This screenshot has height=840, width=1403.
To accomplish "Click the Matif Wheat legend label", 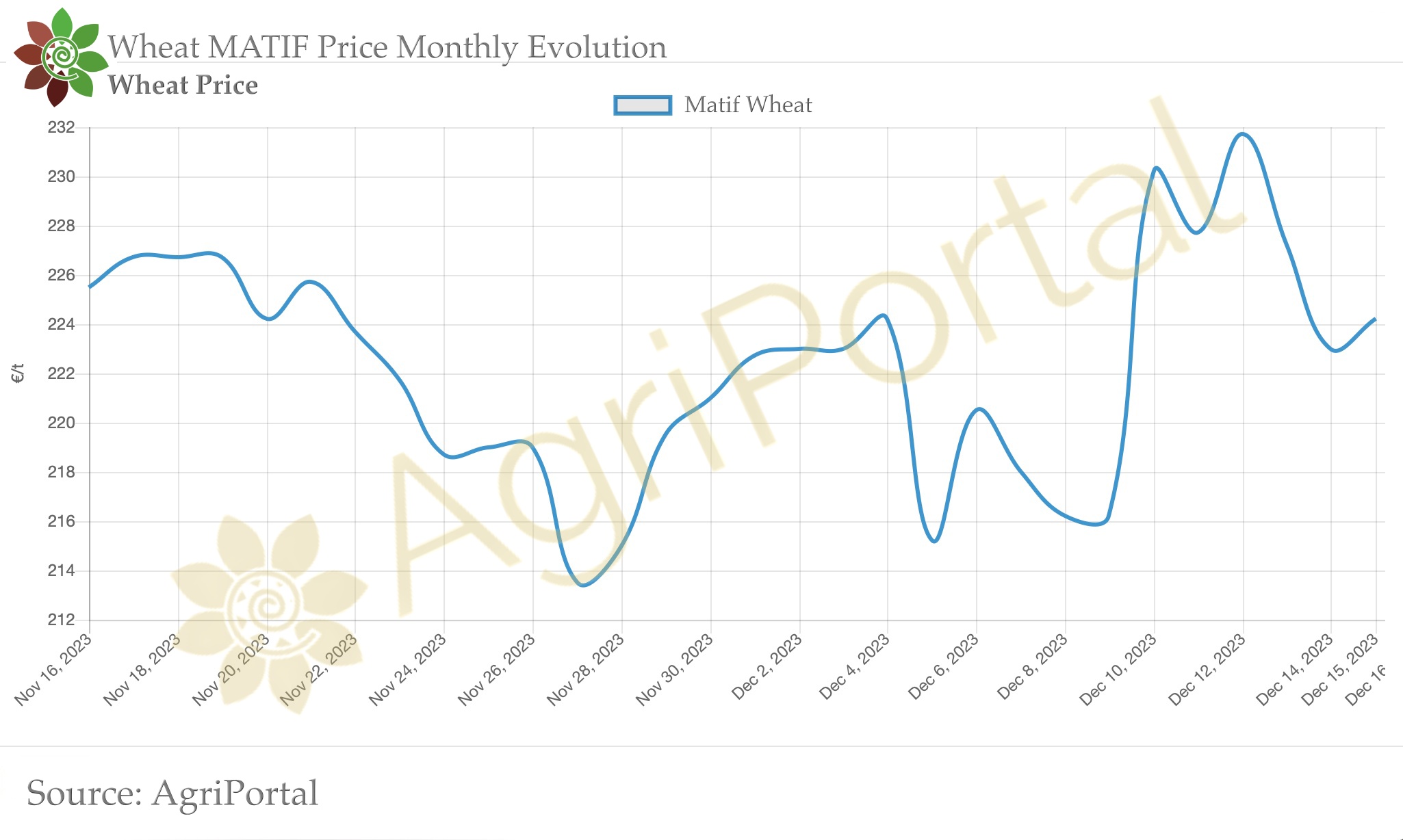I will (x=748, y=105).
